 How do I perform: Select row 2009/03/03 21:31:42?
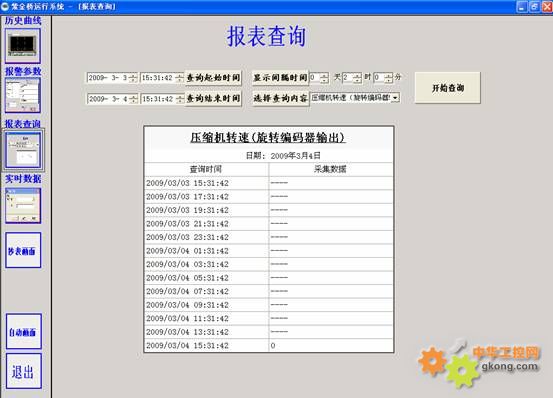click(269, 224)
